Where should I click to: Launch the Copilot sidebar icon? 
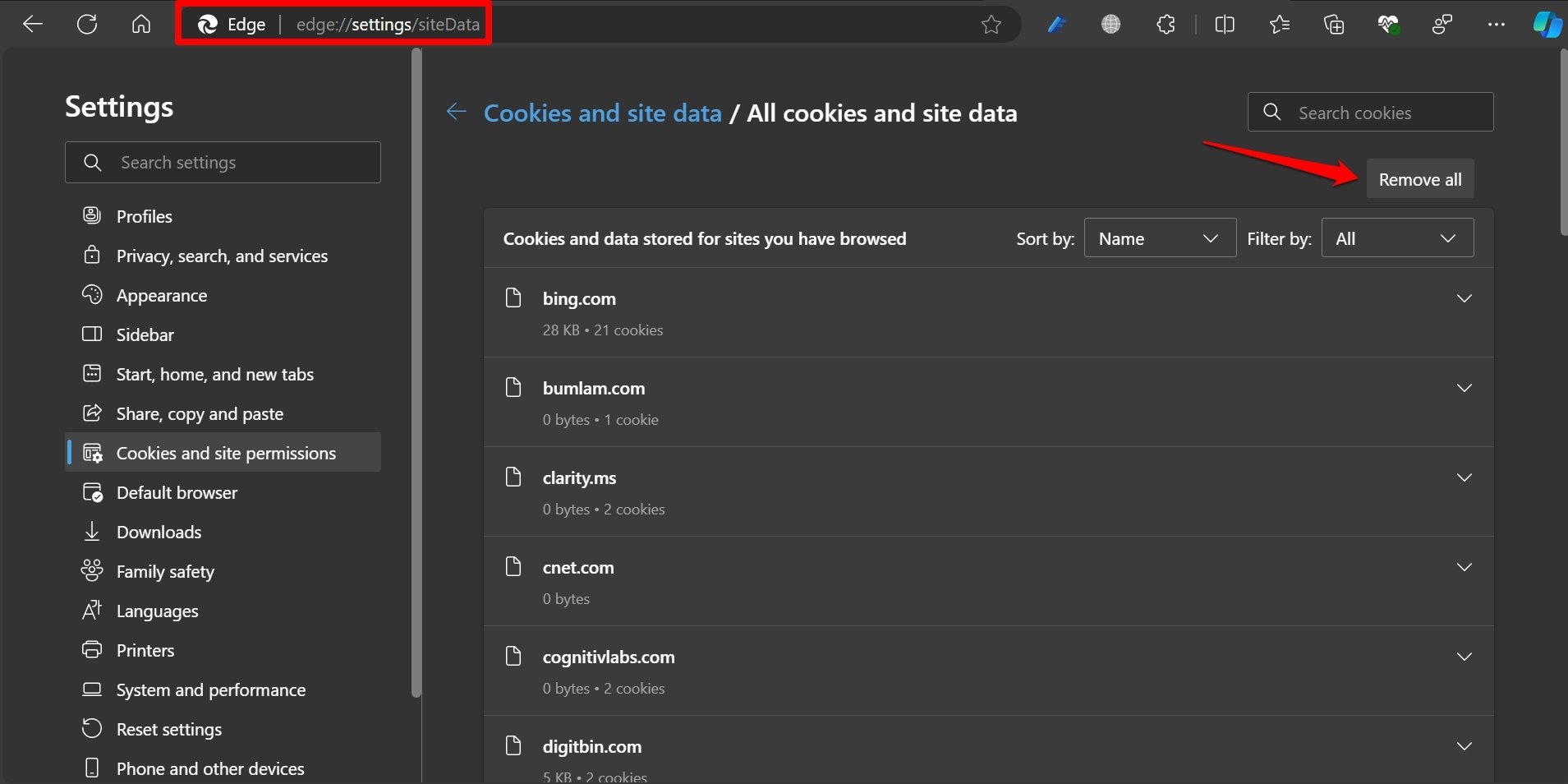(x=1547, y=25)
